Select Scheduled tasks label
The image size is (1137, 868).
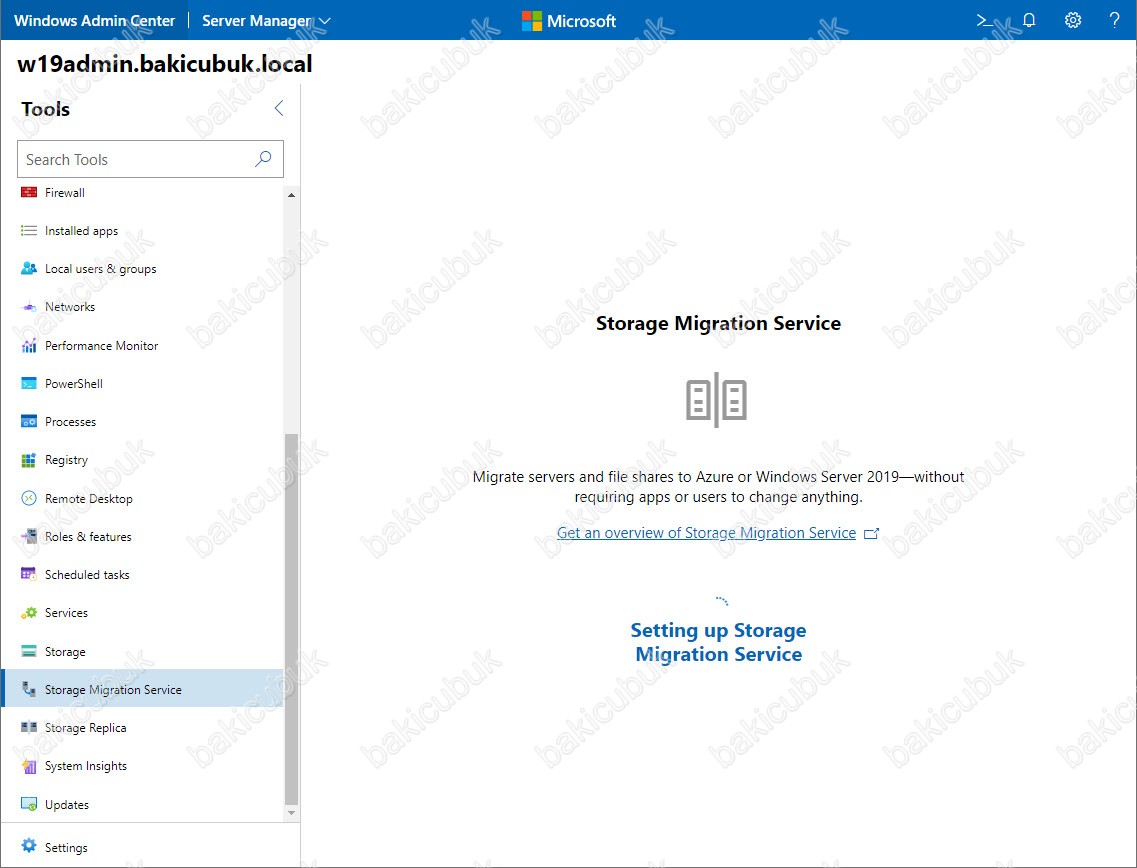87,575
